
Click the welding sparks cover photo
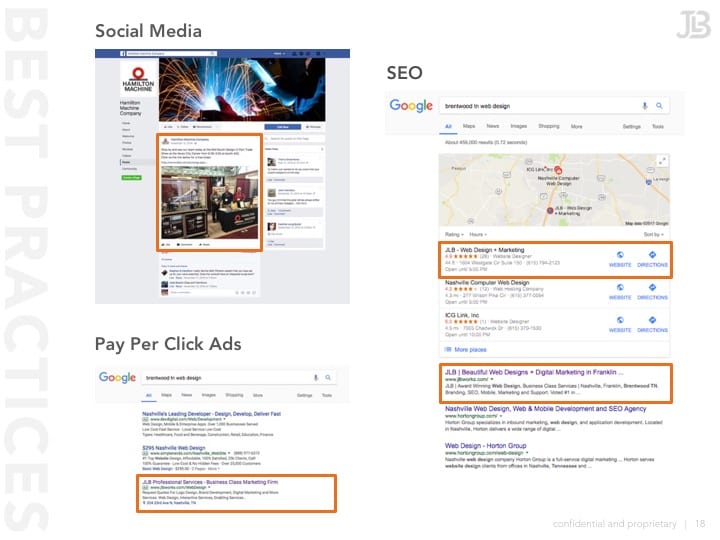point(242,90)
